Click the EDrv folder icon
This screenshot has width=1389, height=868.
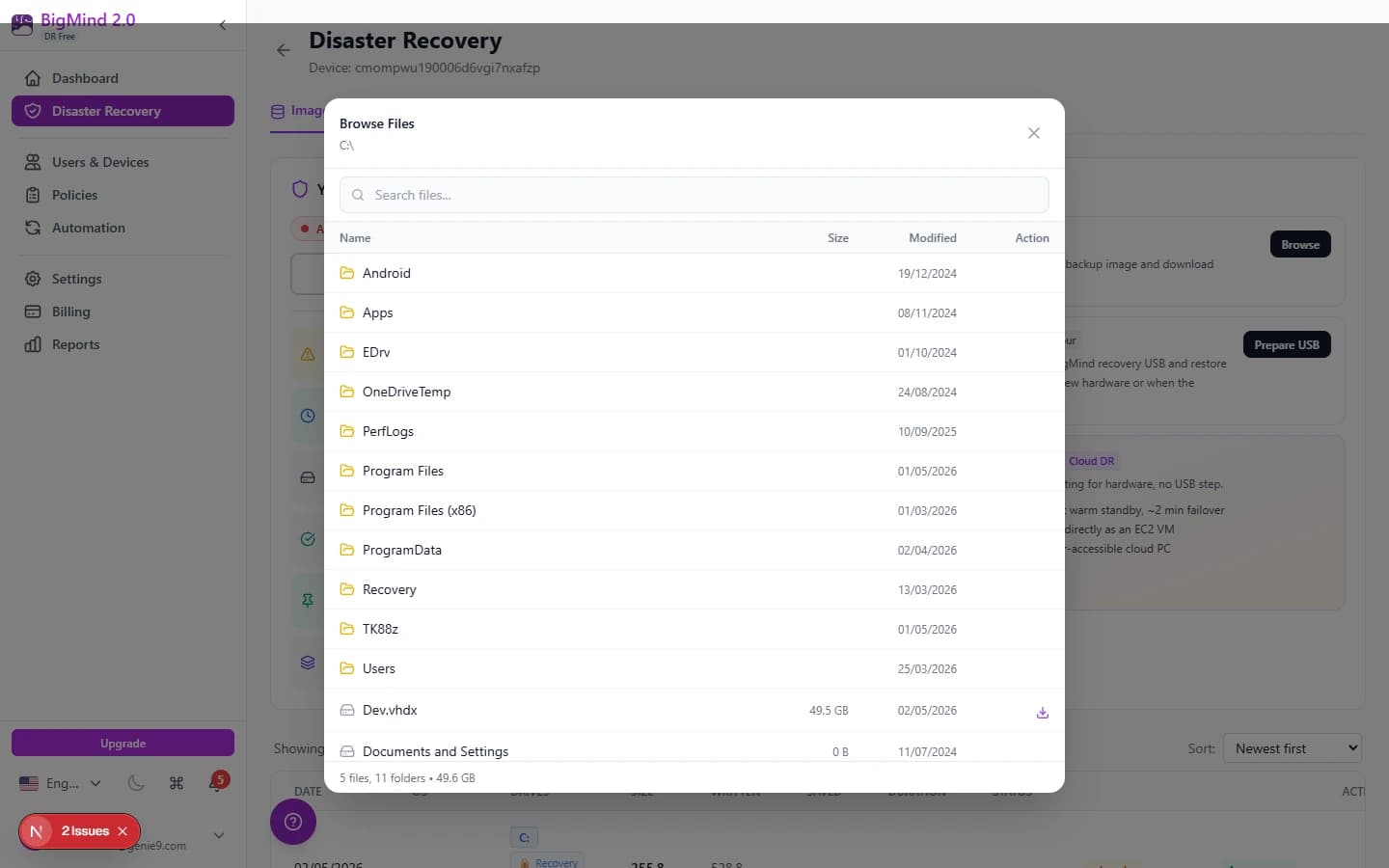point(347,352)
